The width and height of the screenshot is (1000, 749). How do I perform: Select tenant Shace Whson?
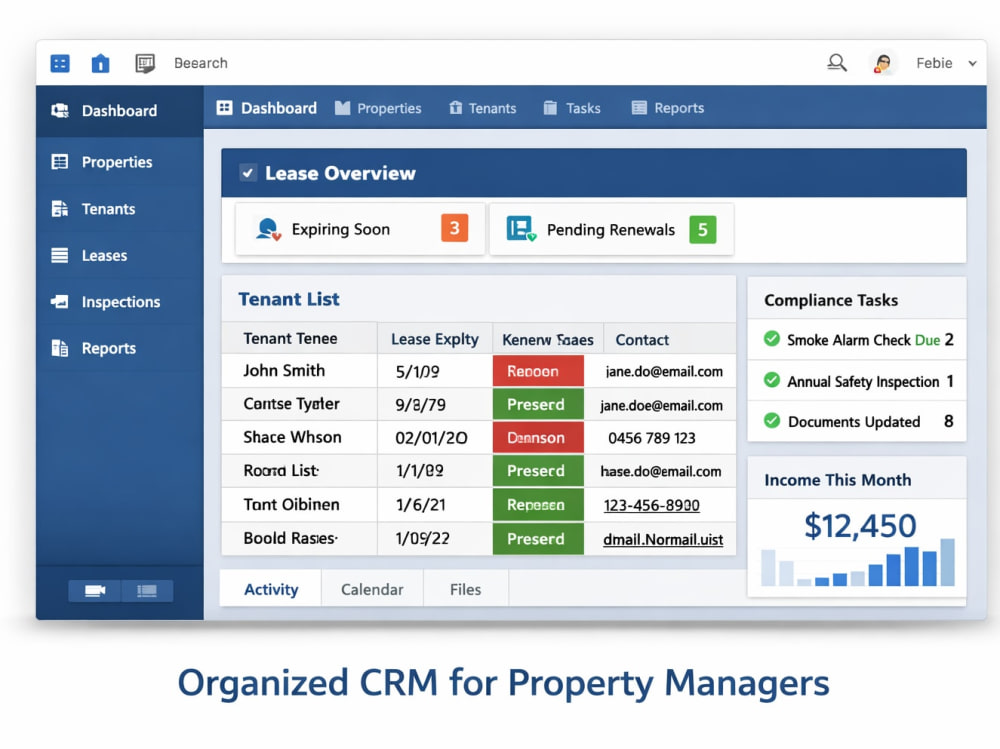(x=293, y=437)
